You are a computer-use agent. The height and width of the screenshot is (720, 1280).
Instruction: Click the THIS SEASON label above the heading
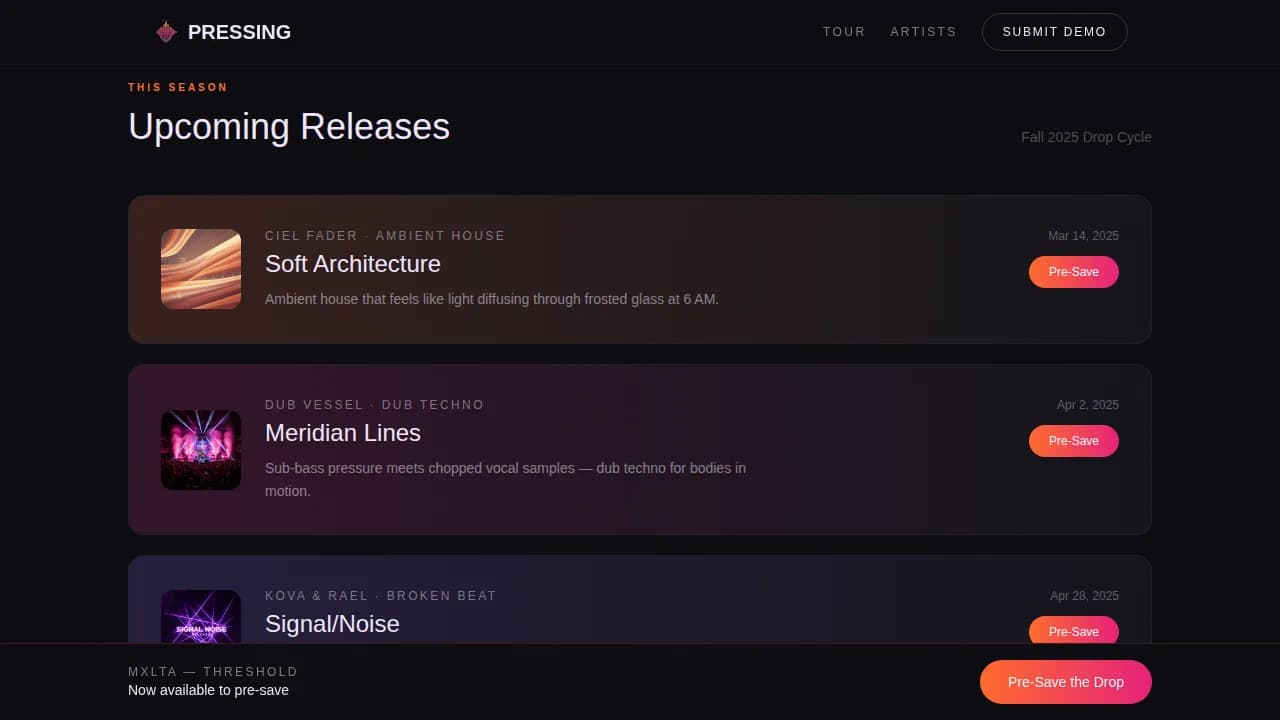pyautogui.click(x=177, y=87)
